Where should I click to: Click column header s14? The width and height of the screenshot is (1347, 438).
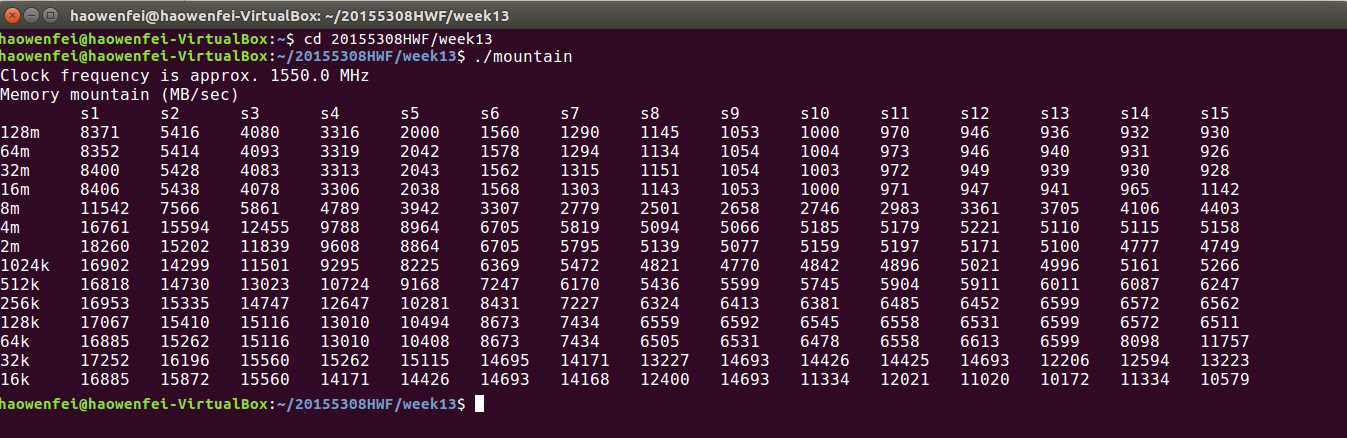1135,114
